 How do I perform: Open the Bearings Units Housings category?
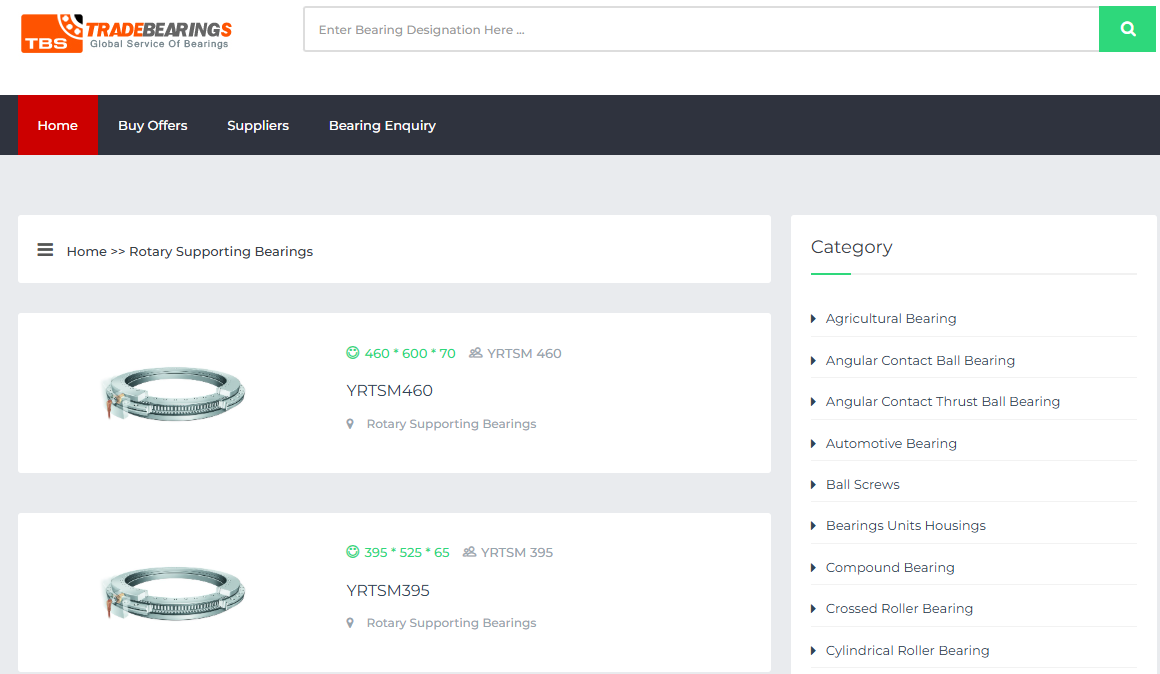click(x=906, y=526)
